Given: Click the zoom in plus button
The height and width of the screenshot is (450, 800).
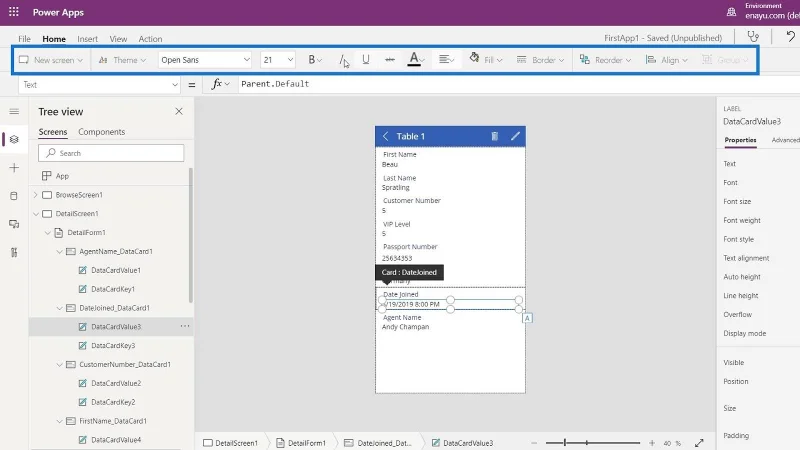Looking at the screenshot, I should click(x=652, y=443).
